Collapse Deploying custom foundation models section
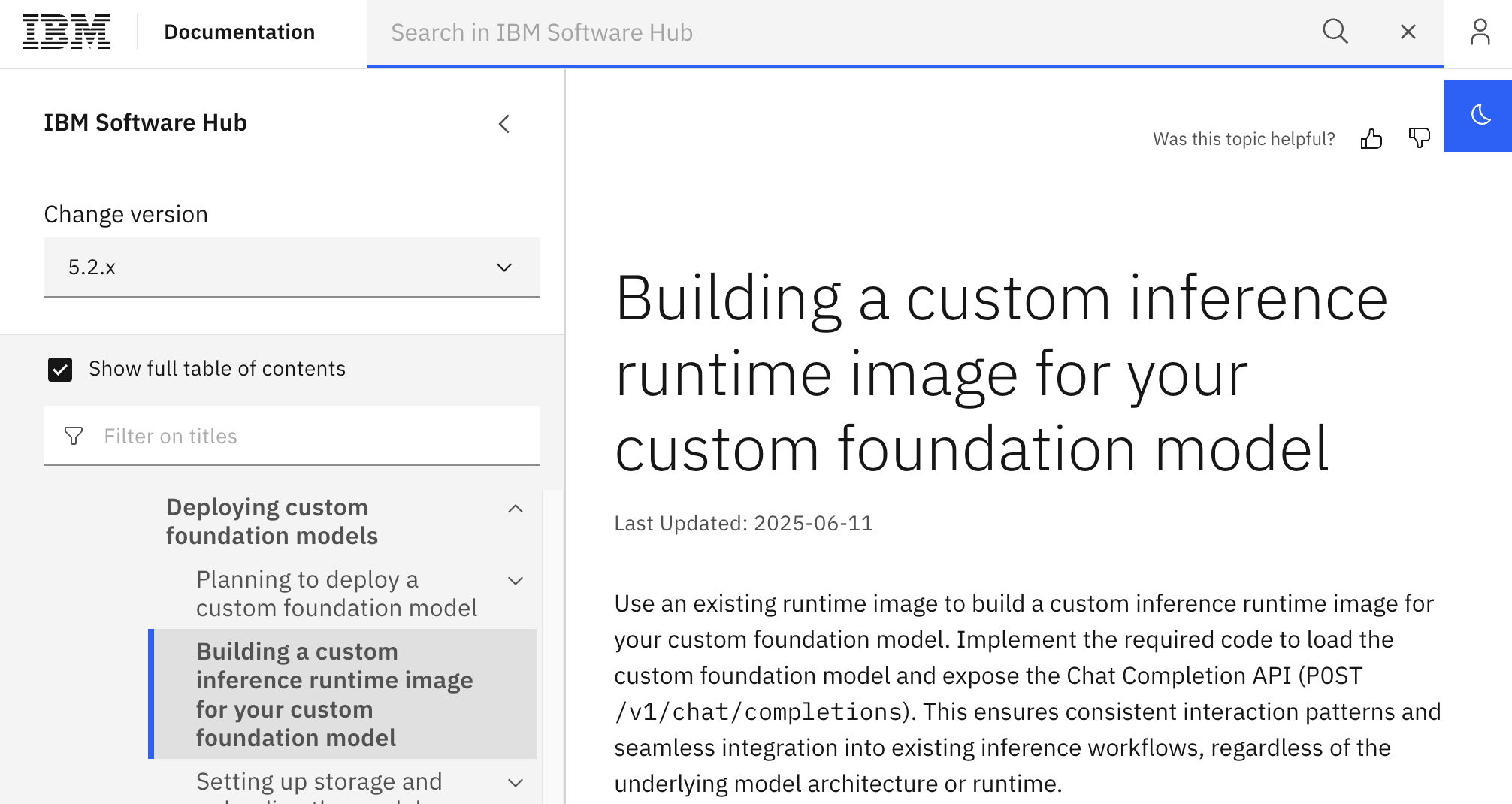 click(x=516, y=509)
